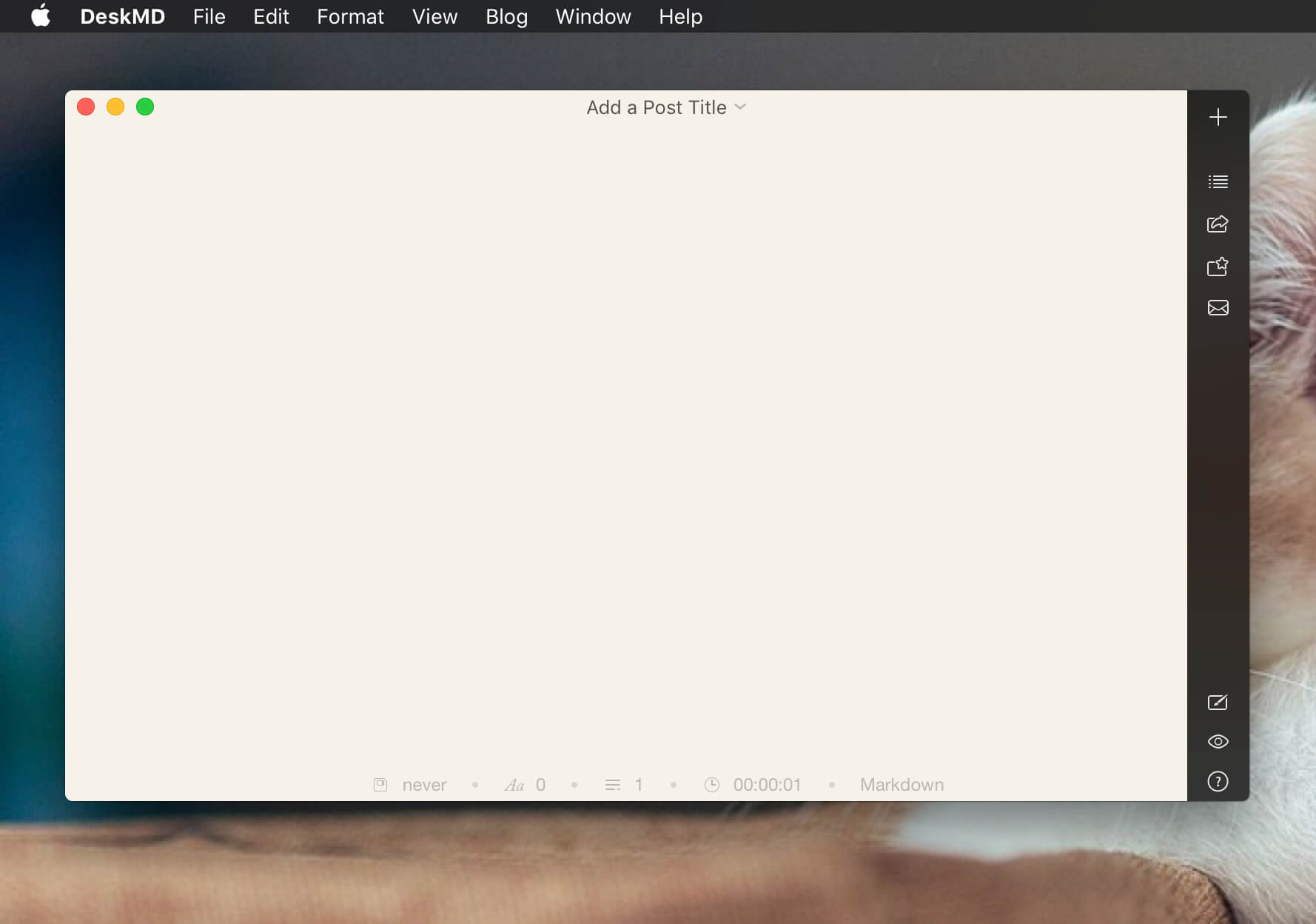Viewport: 1316px width, 924px height.
Task: Click the clock timer icon in the status bar
Action: click(x=711, y=785)
